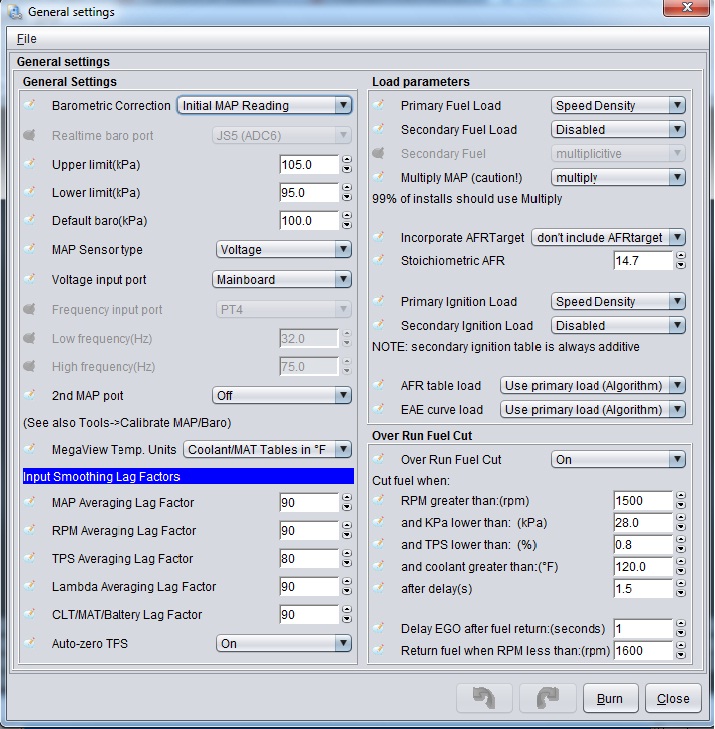Open the Incorporate AFRTarget dropdown

click(x=609, y=238)
